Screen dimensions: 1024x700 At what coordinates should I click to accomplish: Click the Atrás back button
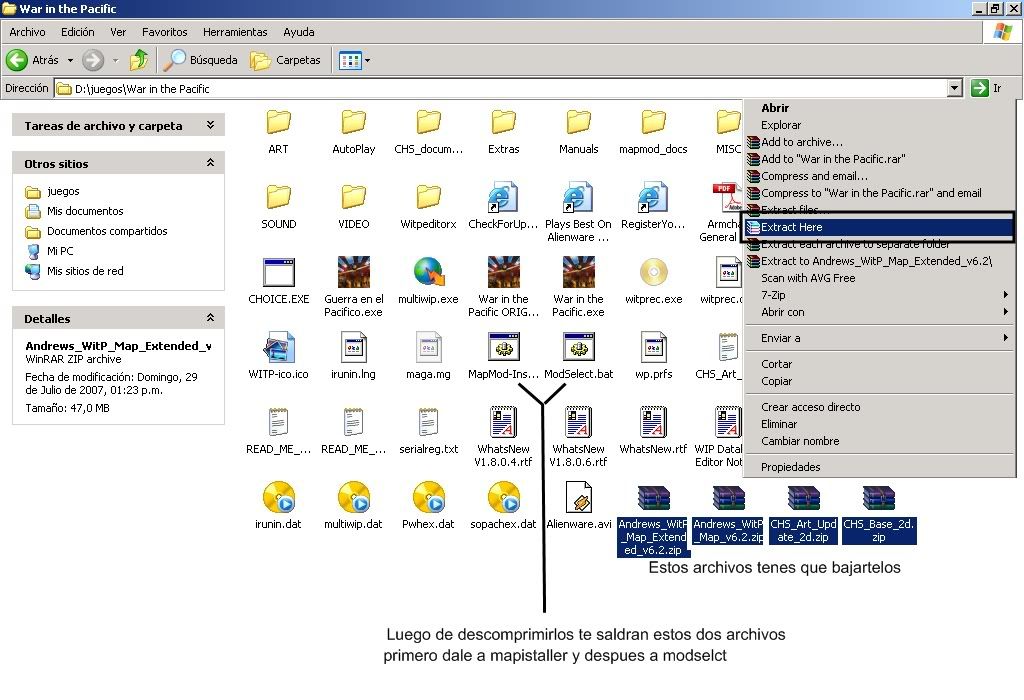[x=33, y=60]
